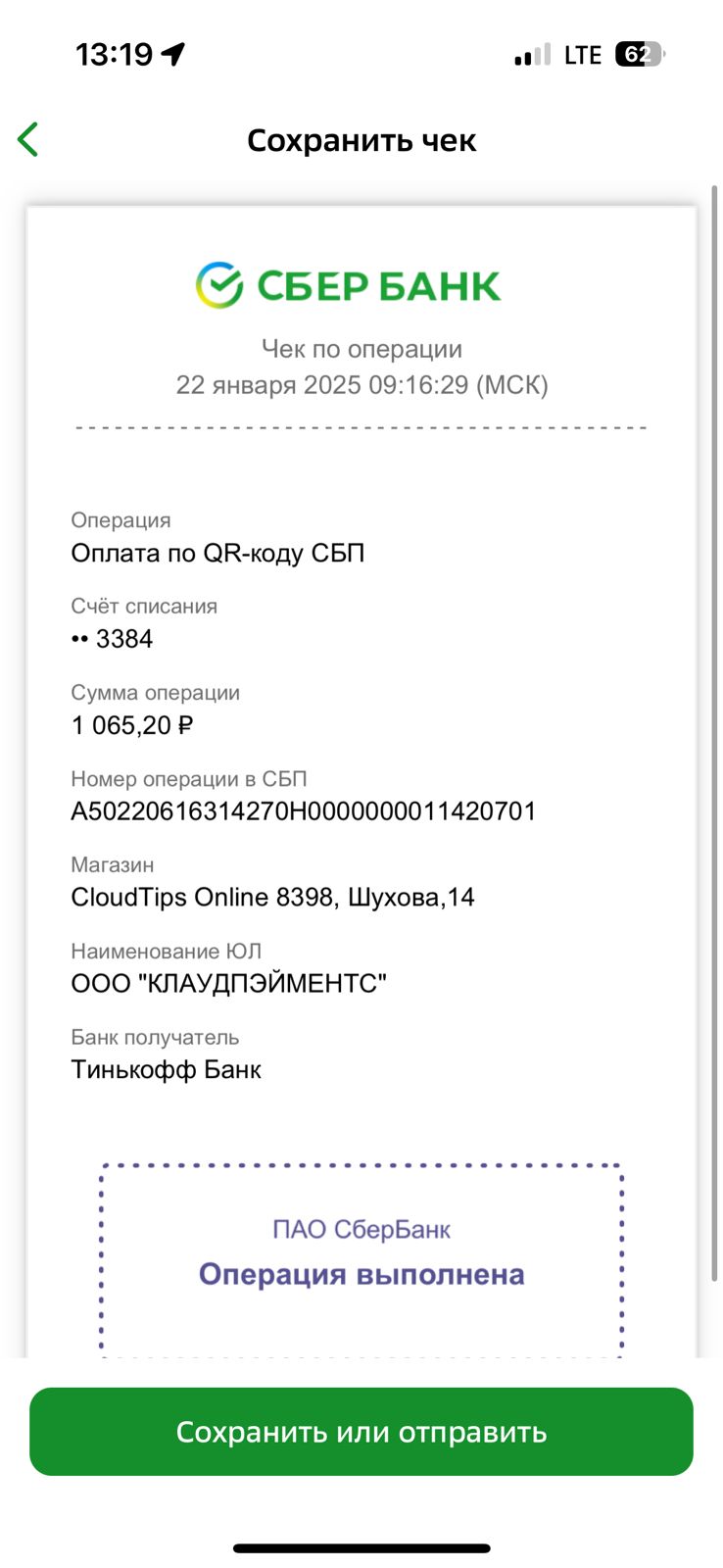
Task: Tap the account number •• 3384
Action: [112, 639]
